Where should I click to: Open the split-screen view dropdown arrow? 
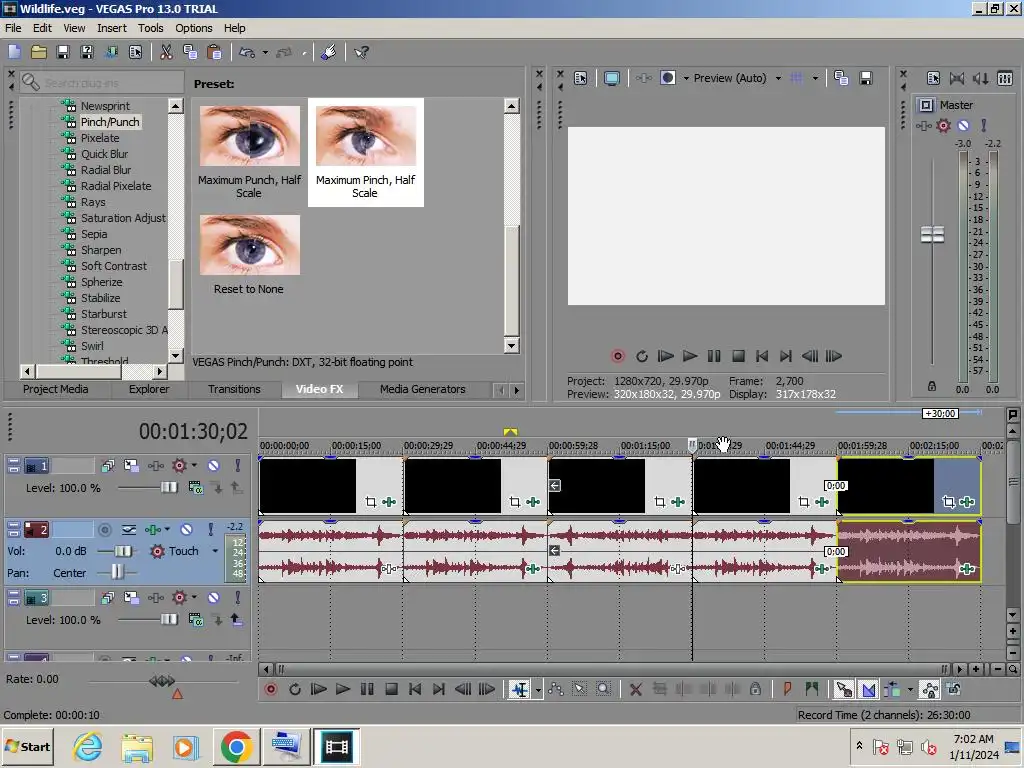point(686,78)
